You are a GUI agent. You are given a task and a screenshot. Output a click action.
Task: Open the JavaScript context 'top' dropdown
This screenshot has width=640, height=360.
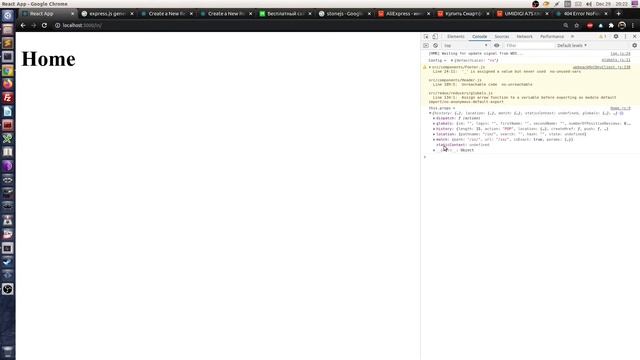tap(465, 46)
